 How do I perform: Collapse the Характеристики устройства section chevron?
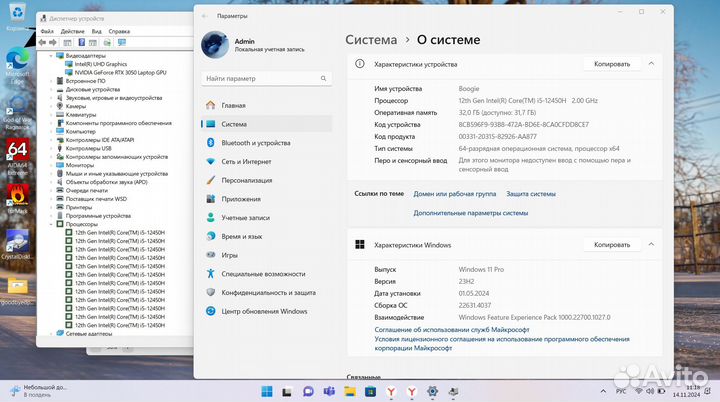651,63
